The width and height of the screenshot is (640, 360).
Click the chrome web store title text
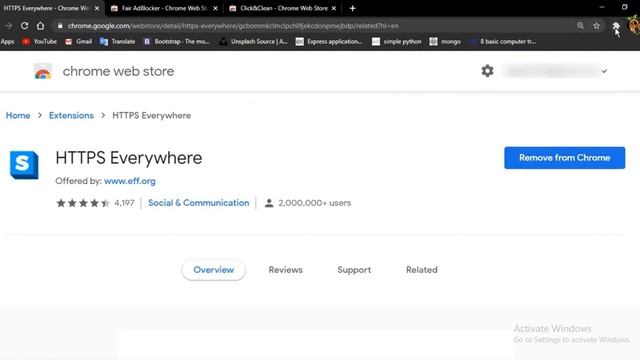tap(118, 71)
